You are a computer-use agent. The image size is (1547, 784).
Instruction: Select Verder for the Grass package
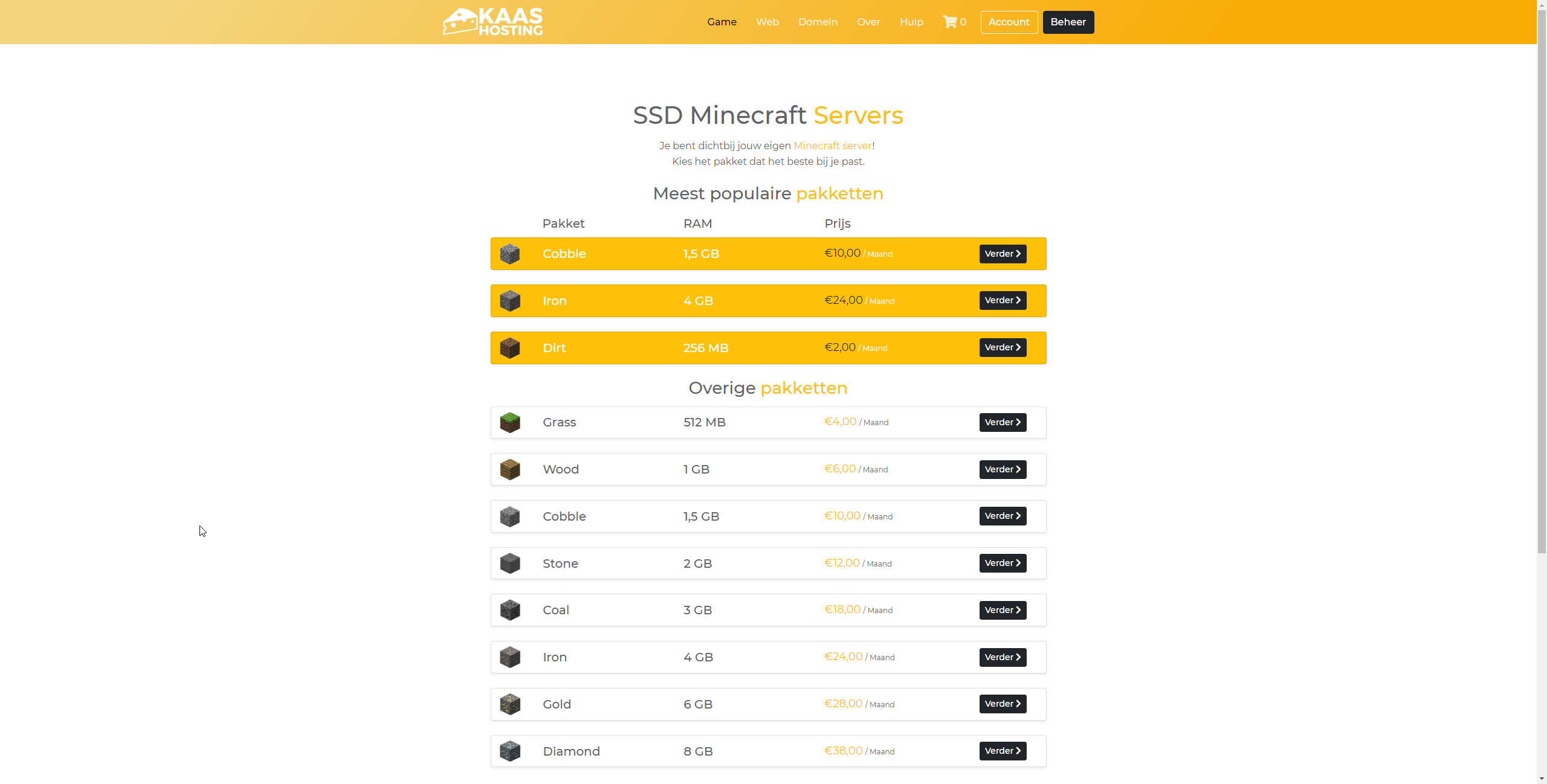(x=1003, y=422)
